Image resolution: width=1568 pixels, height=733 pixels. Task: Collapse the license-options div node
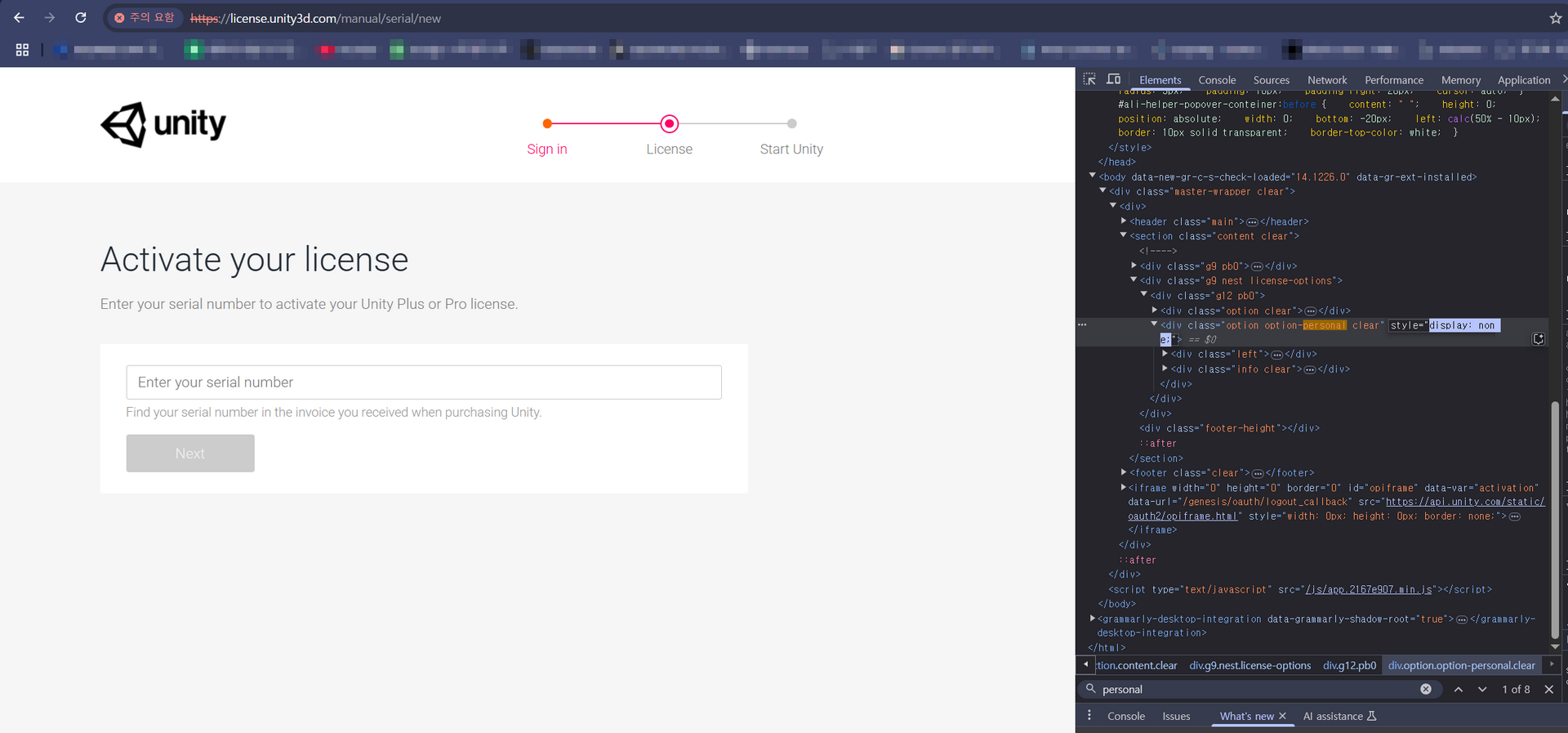[x=1134, y=279]
